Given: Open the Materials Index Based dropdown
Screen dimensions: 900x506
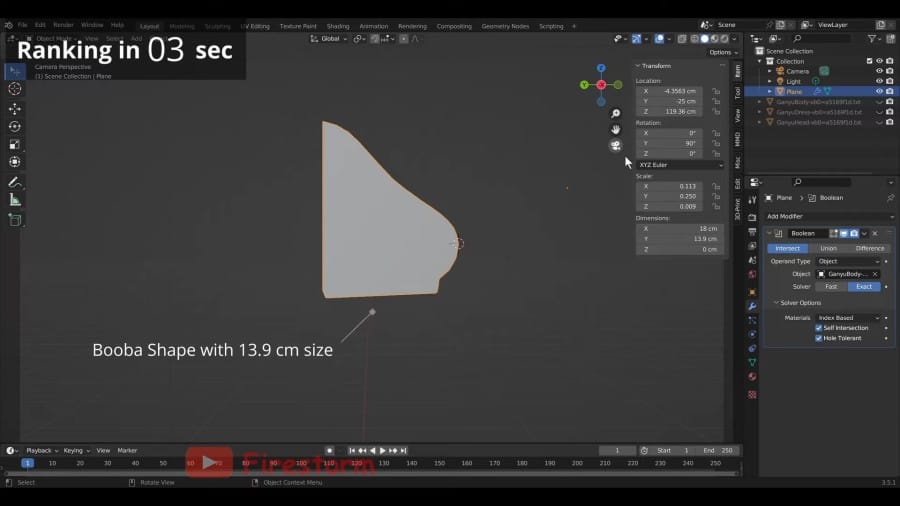Looking at the screenshot, I should 848,318.
